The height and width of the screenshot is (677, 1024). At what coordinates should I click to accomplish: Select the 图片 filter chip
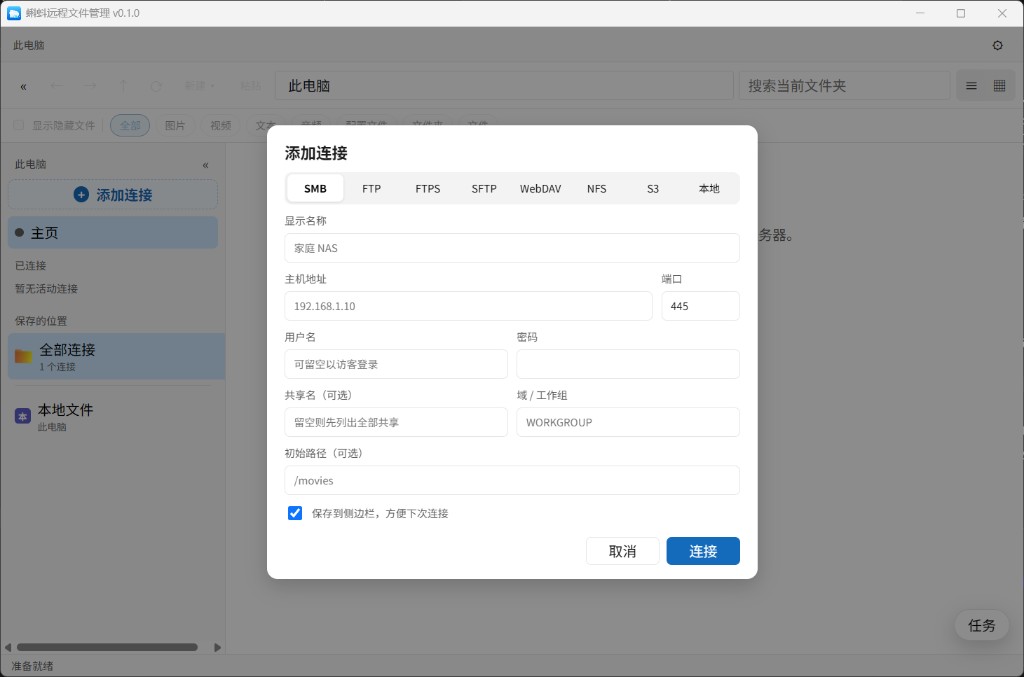click(175, 125)
